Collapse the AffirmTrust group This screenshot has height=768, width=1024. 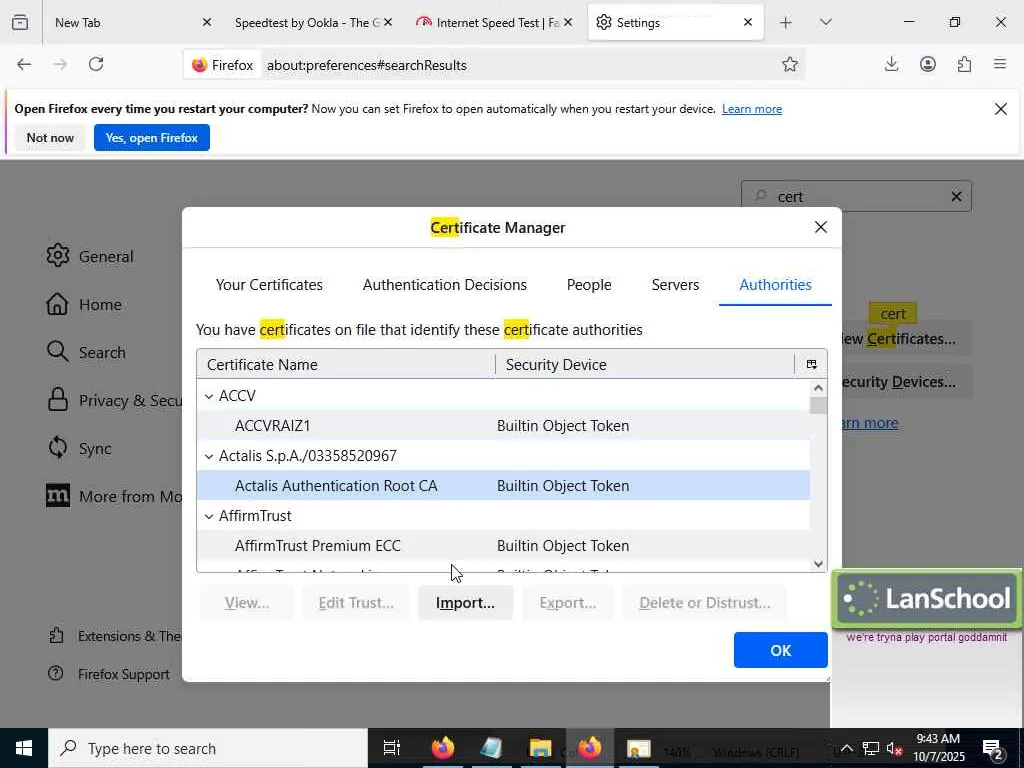point(209,517)
